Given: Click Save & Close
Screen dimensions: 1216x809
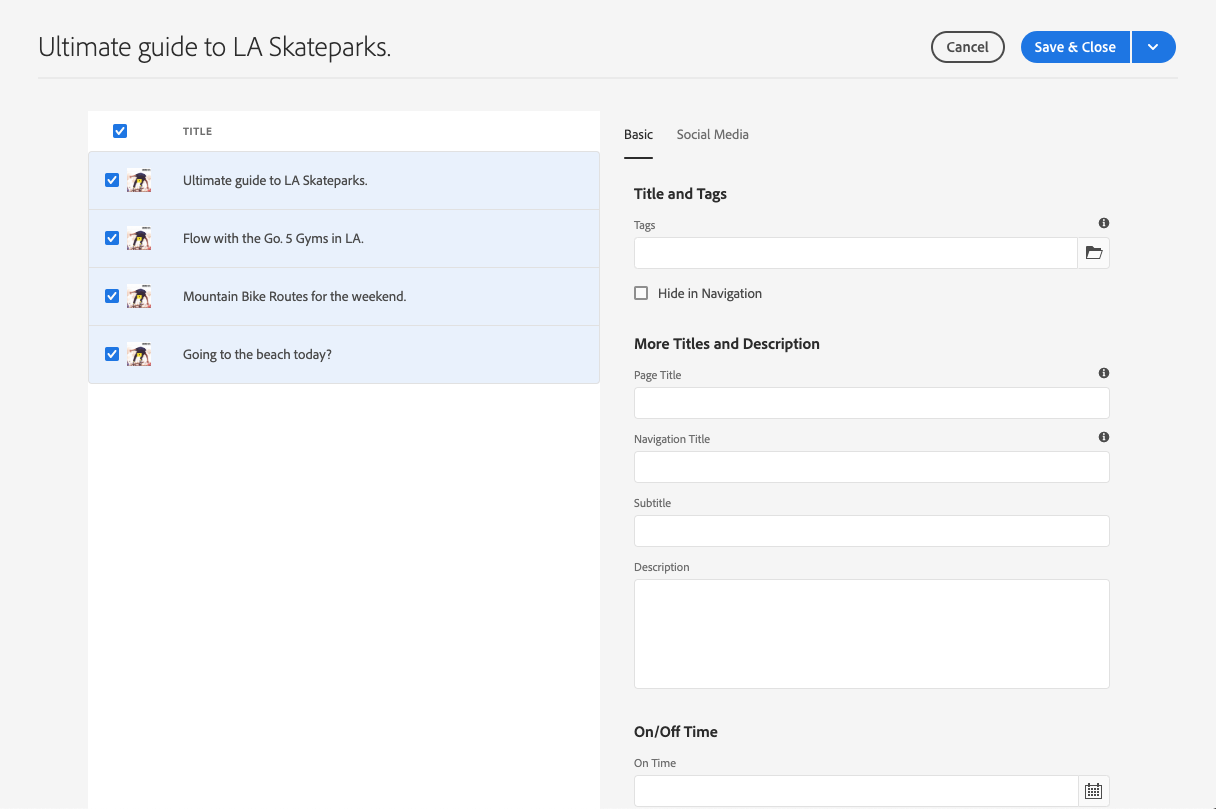Looking at the screenshot, I should (x=1074, y=46).
